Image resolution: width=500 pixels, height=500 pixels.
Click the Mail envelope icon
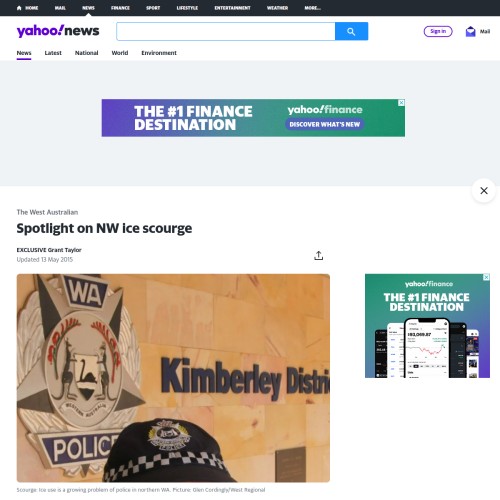(x=470, y=31)
